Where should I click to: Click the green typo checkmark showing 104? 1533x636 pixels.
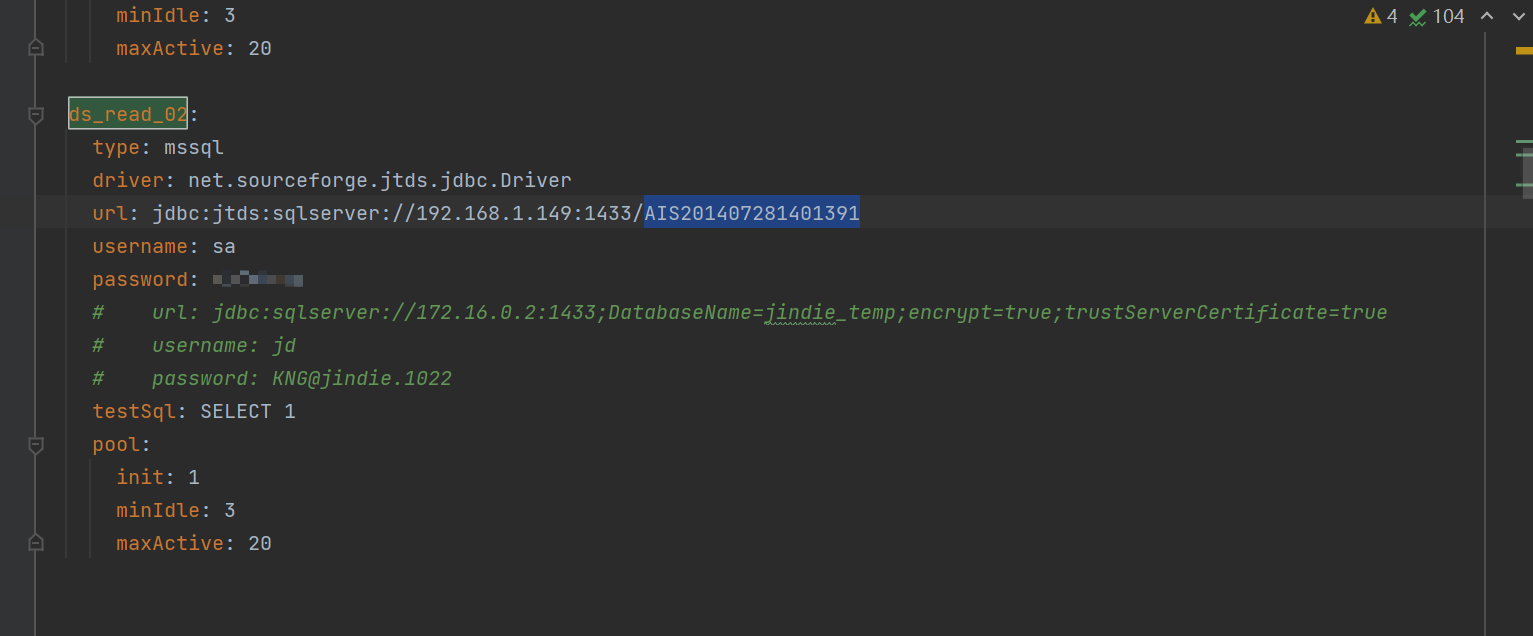click(x=1436, y=16)
